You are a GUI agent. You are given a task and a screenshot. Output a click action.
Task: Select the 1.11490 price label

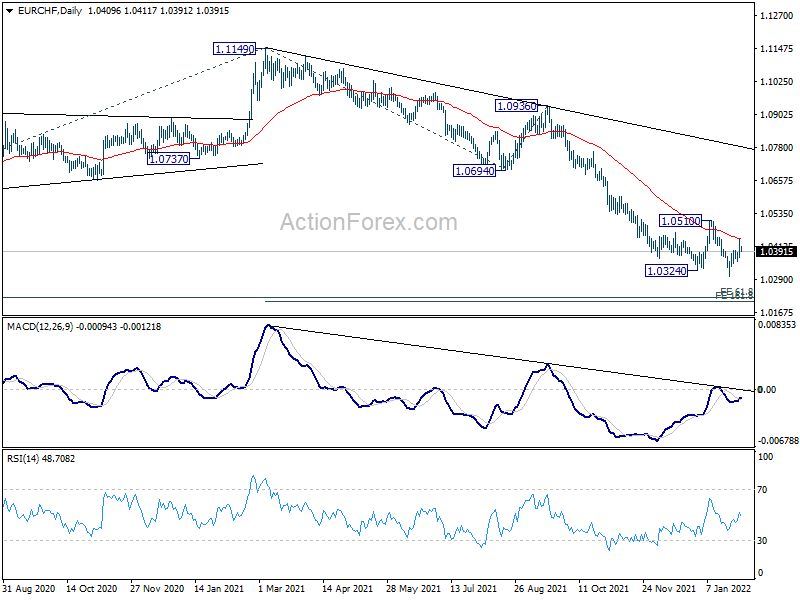235,49
